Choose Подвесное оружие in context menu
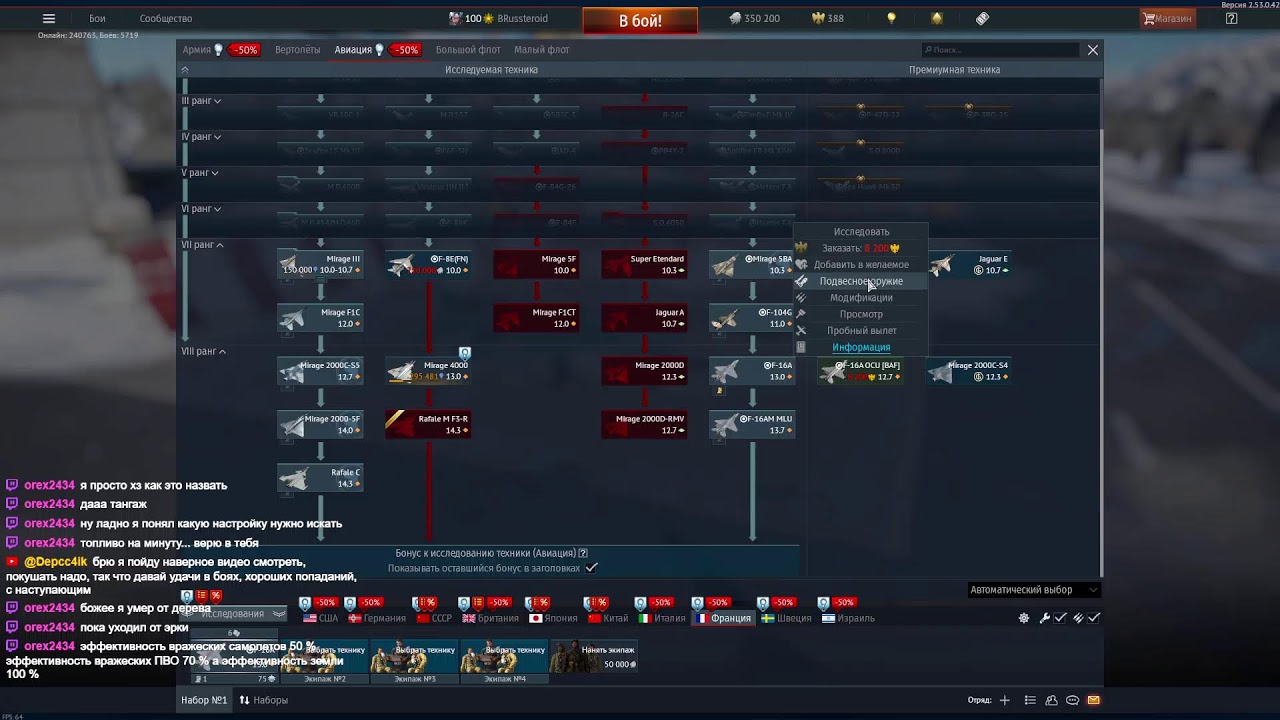1280x720 pixels. coord(861,281)
